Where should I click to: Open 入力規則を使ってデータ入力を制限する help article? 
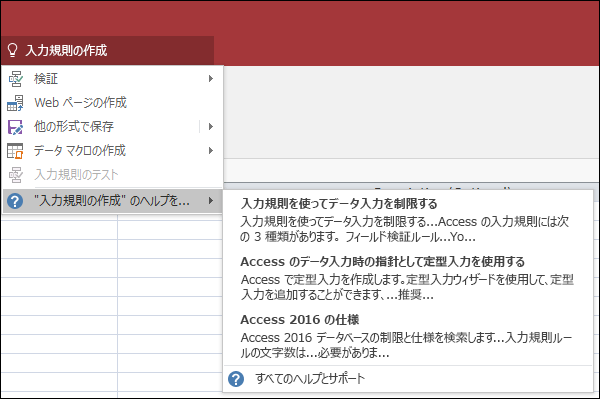(408, 220)
